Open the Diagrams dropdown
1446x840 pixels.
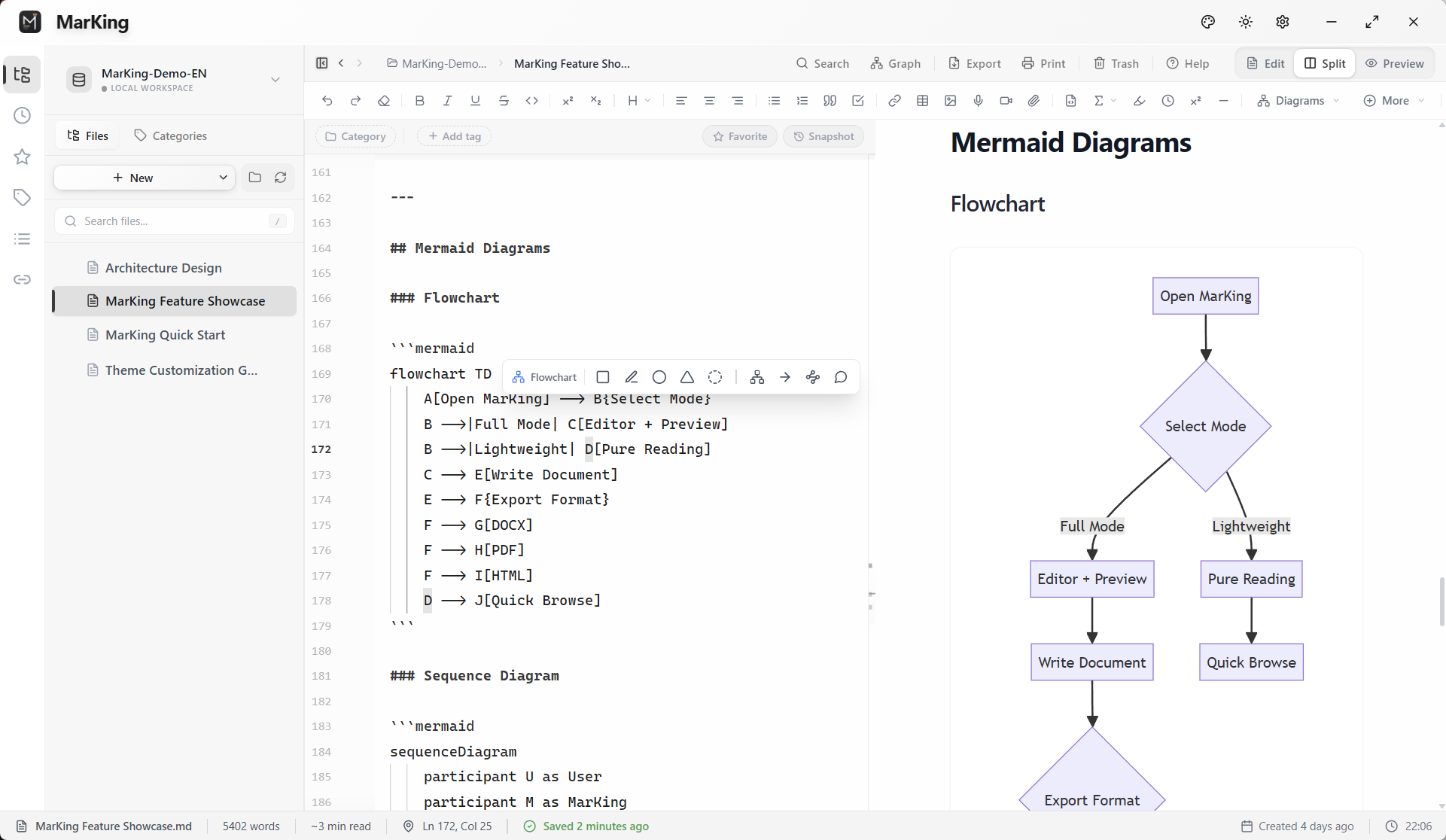(x=1298, y=101)
